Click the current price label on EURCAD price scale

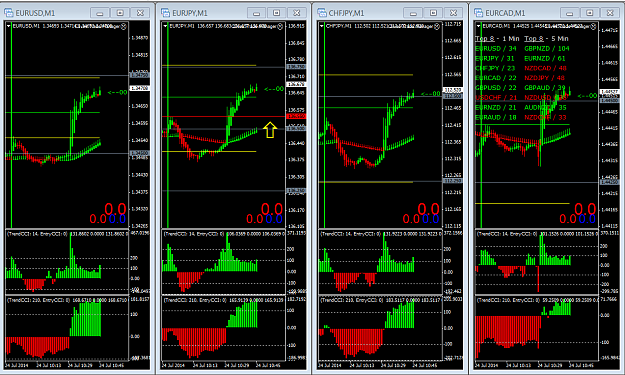click(609, 92)
